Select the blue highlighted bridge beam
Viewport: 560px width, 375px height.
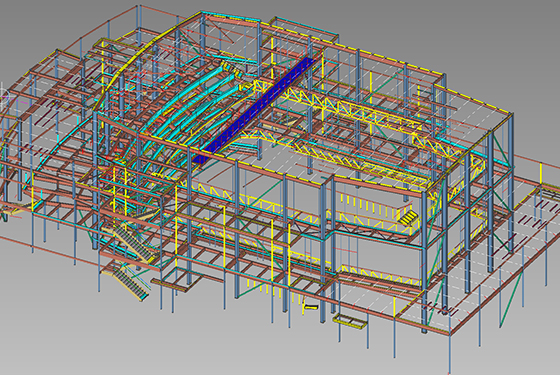tap(254, 109)
